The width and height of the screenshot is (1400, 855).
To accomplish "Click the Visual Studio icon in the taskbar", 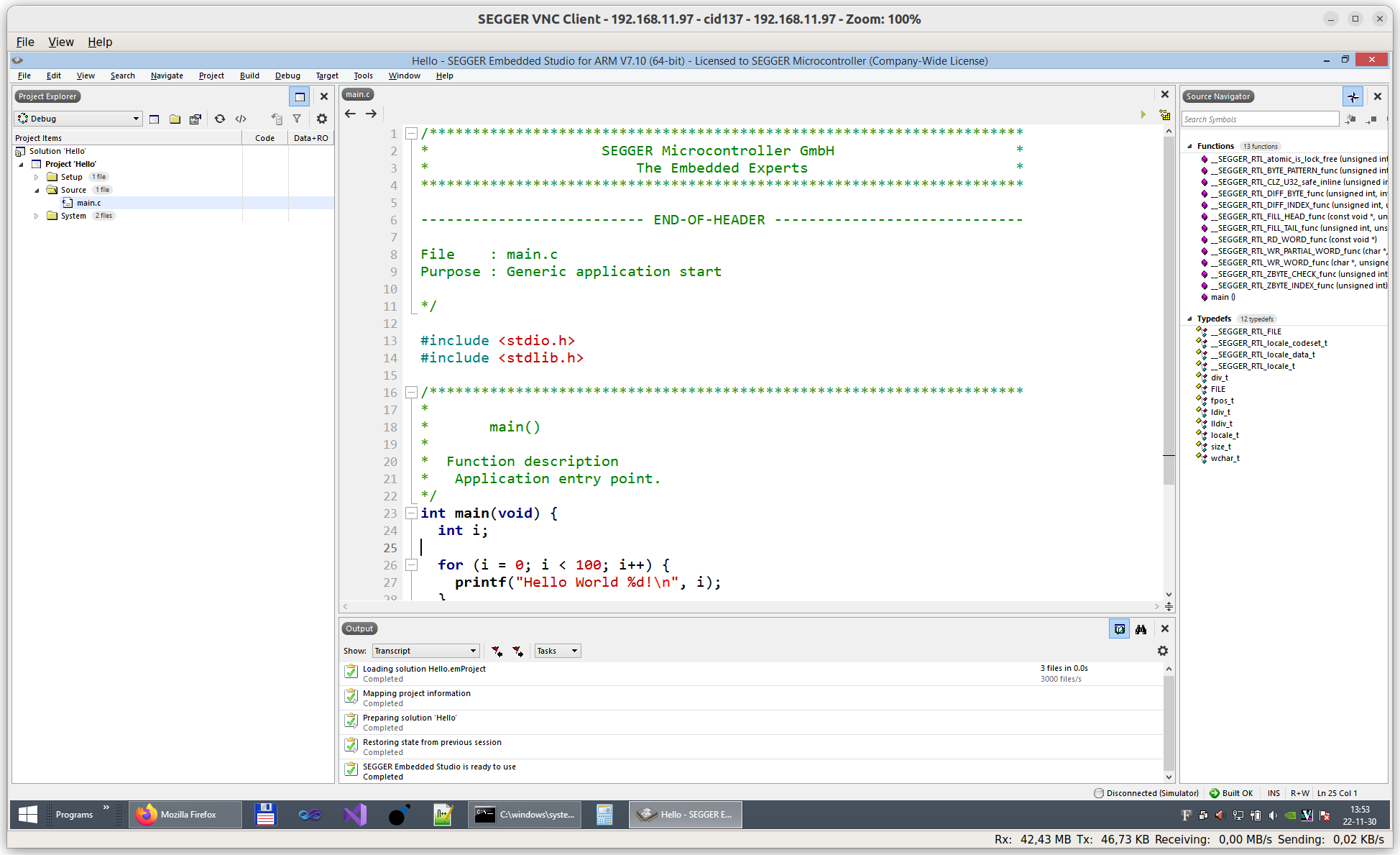I will [x=354, y=815].
